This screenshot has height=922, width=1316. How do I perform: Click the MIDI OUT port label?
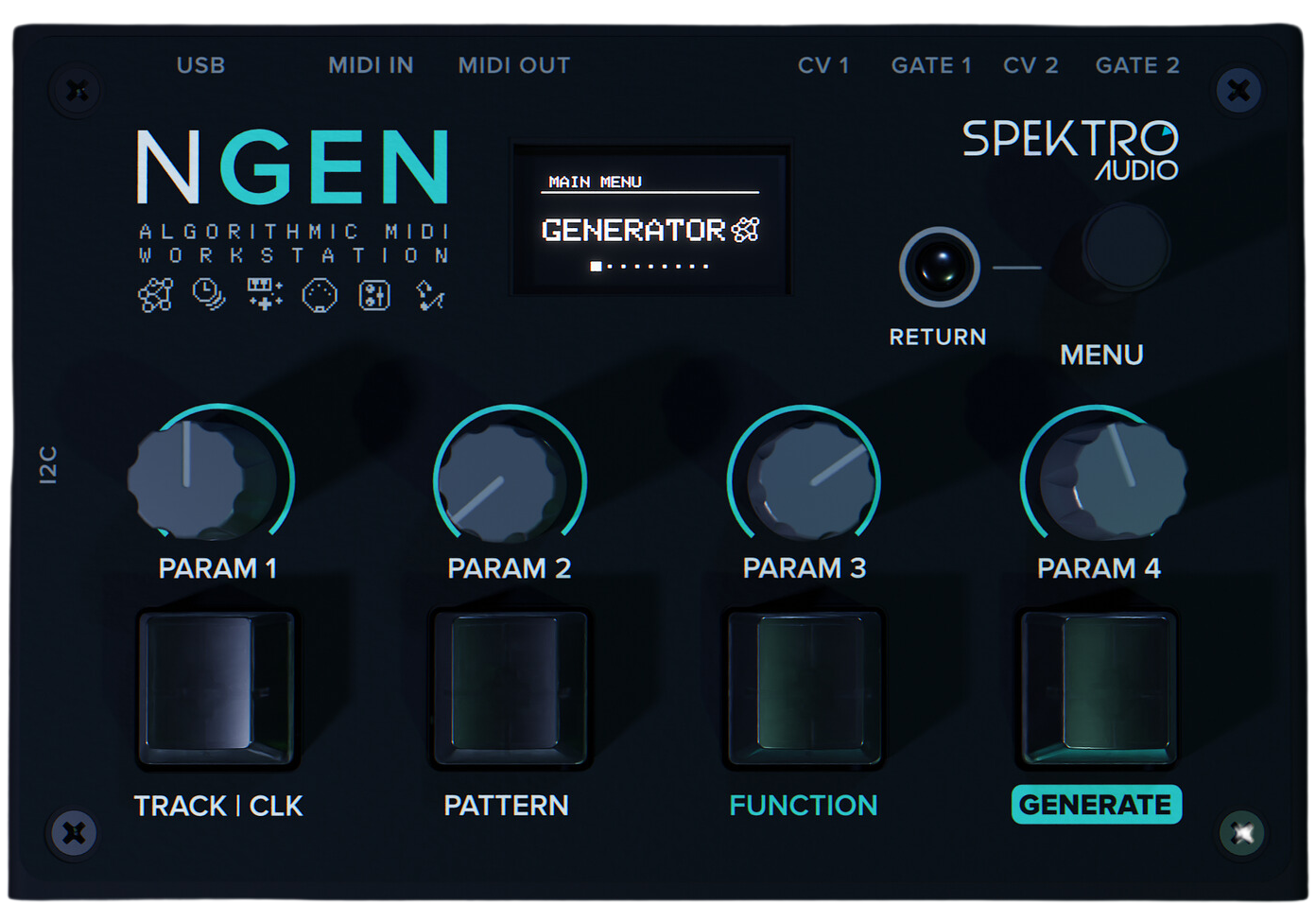pos(514,65)
